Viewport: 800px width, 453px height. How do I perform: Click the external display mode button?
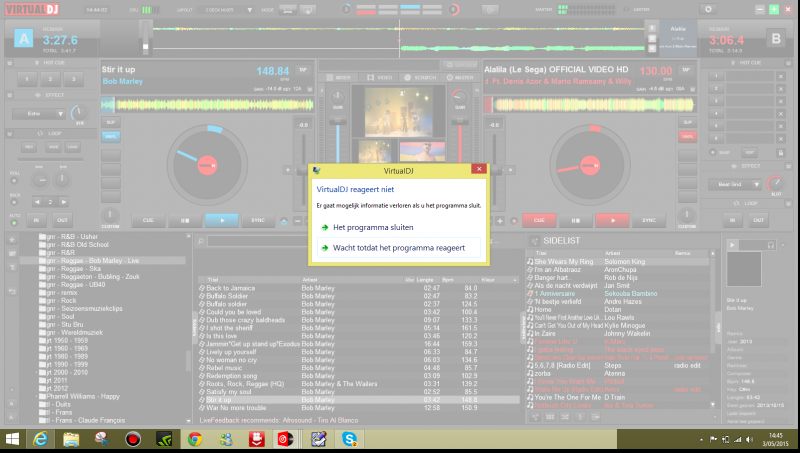click(308, 10)
